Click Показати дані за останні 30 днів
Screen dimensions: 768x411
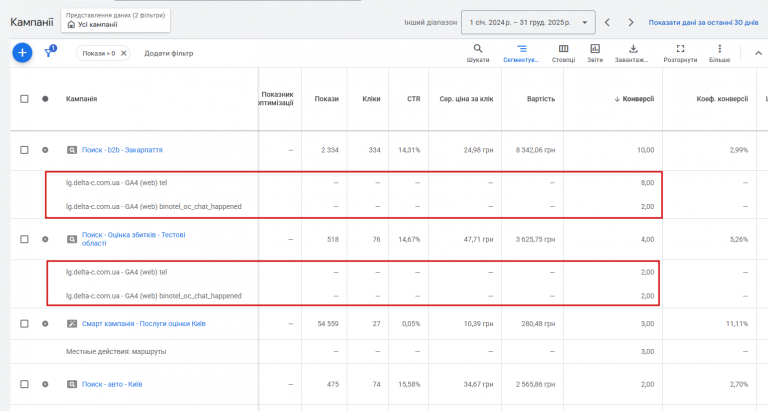pos(703,21)
